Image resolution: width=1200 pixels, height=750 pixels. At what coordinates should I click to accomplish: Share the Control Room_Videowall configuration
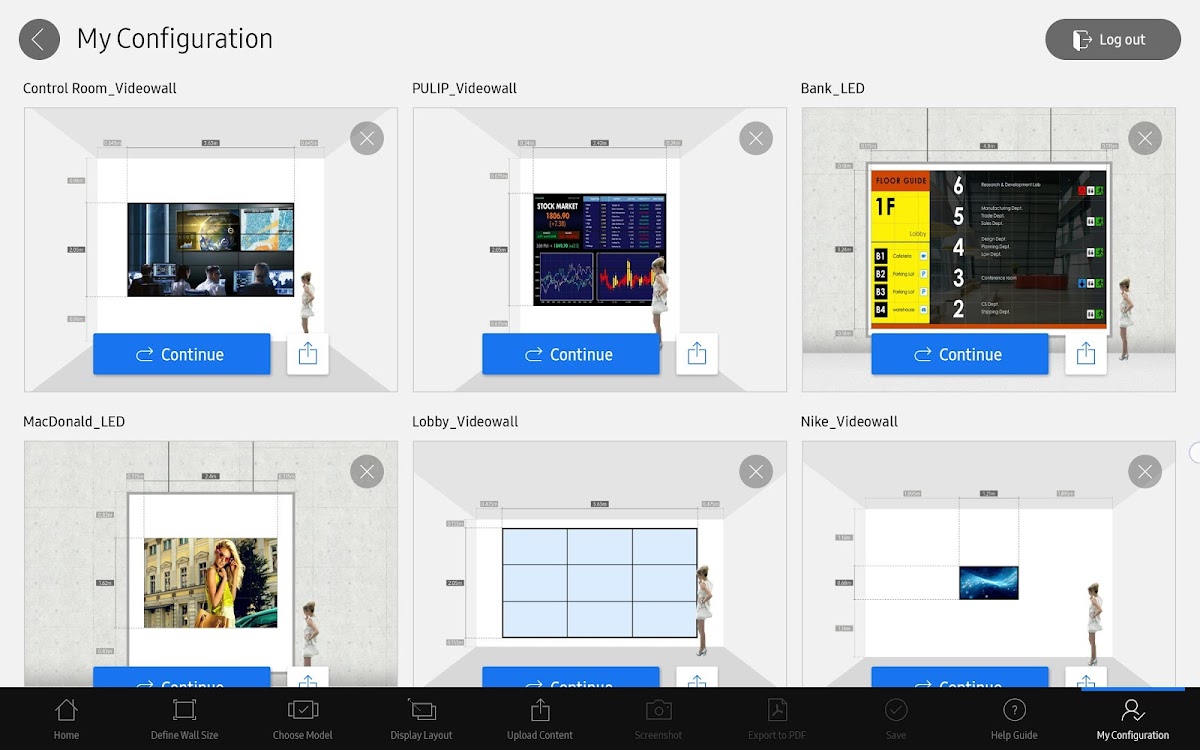pos(308,354)
